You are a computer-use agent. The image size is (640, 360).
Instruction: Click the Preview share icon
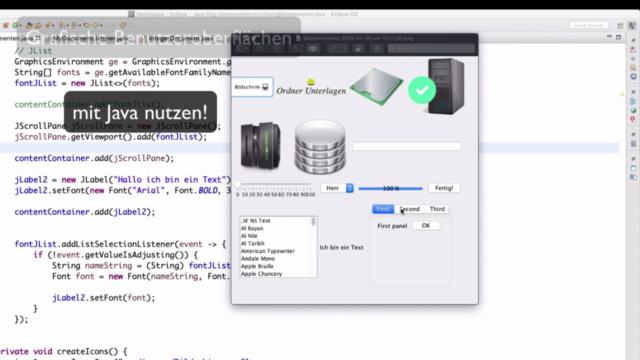coord(295,49)
